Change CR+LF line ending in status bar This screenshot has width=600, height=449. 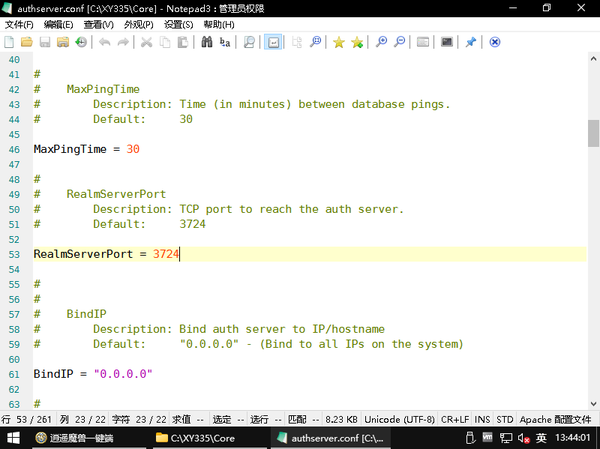tap(454, 418)
